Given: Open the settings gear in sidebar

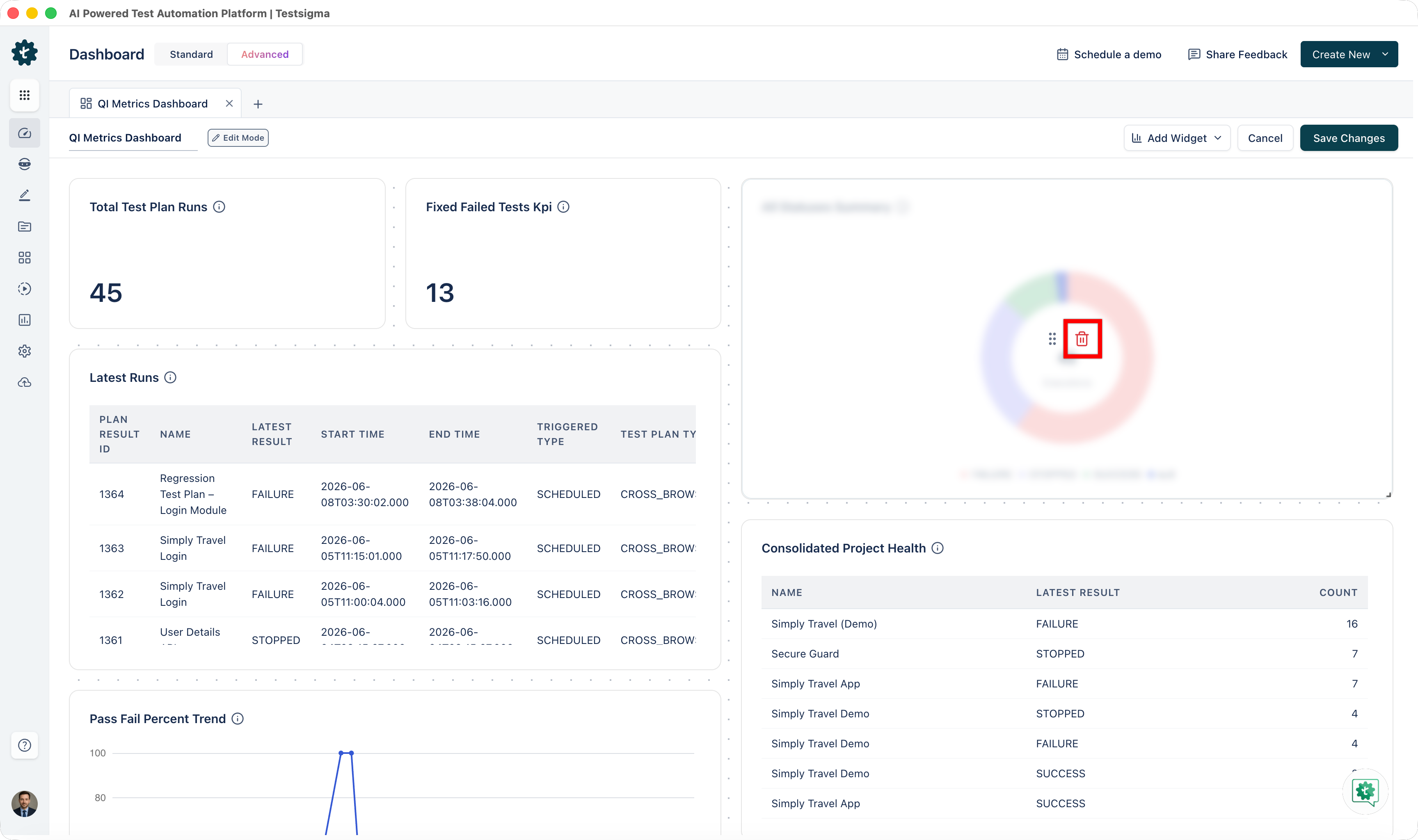Looking at the screenshot, I should (x=24, y=351).
